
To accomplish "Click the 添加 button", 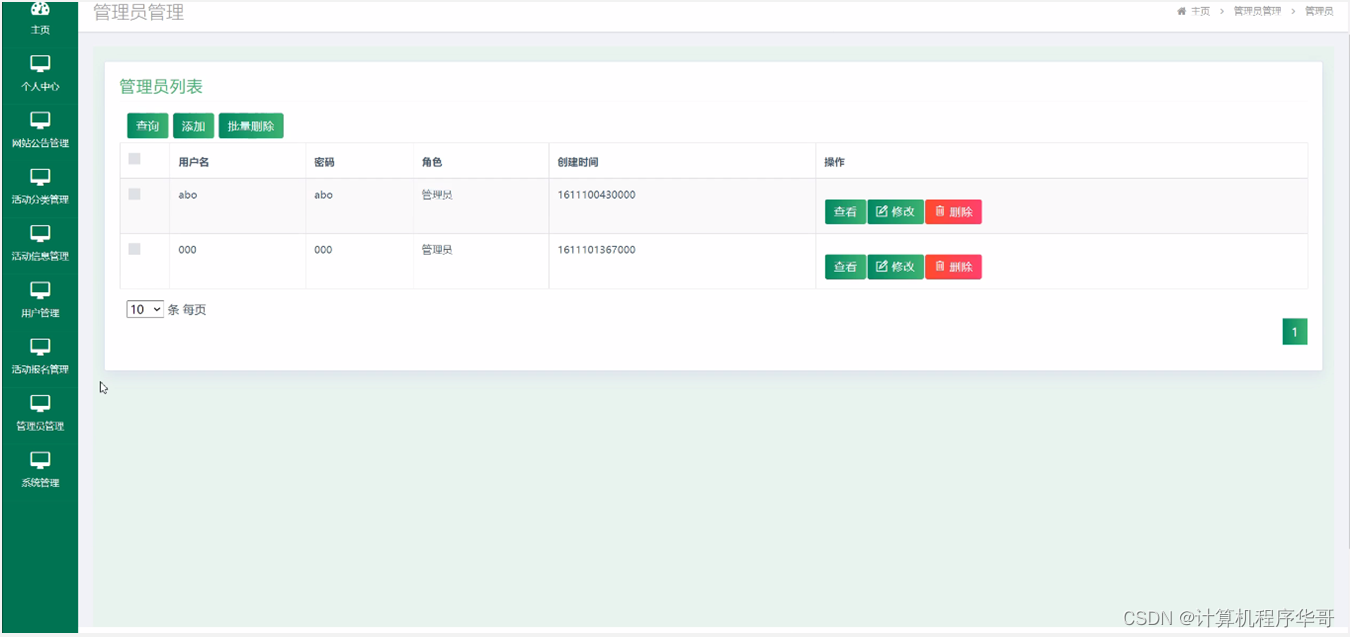I will [193, 126].
